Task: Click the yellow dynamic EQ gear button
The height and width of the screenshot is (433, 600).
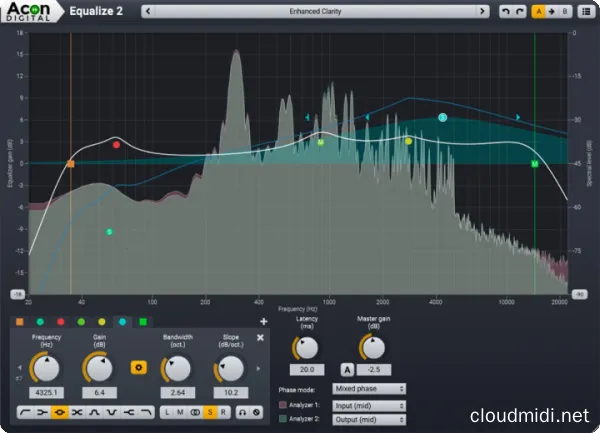Action: [139, 368]
